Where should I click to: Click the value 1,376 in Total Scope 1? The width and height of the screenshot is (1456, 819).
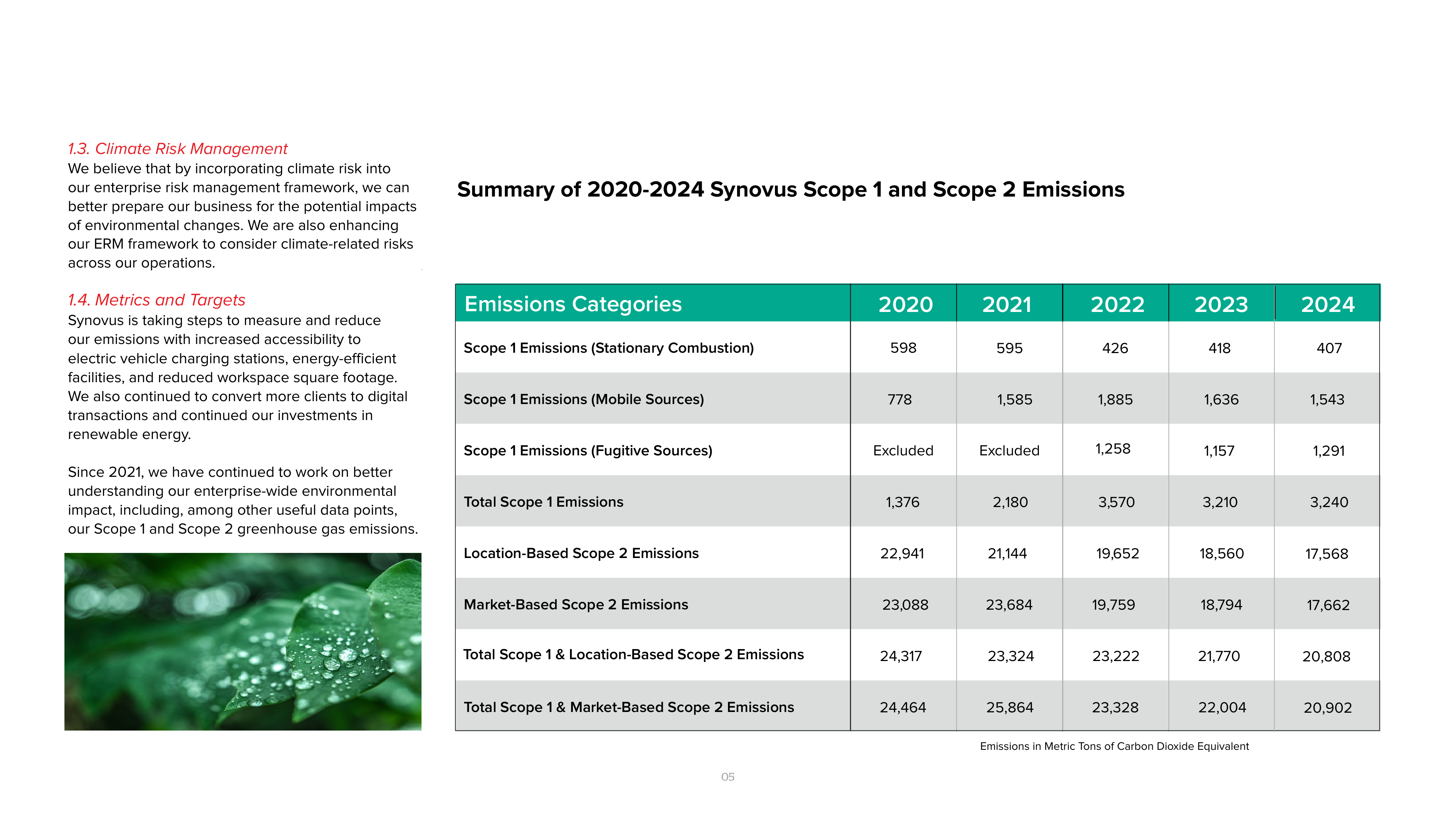(x=903, y=502)
